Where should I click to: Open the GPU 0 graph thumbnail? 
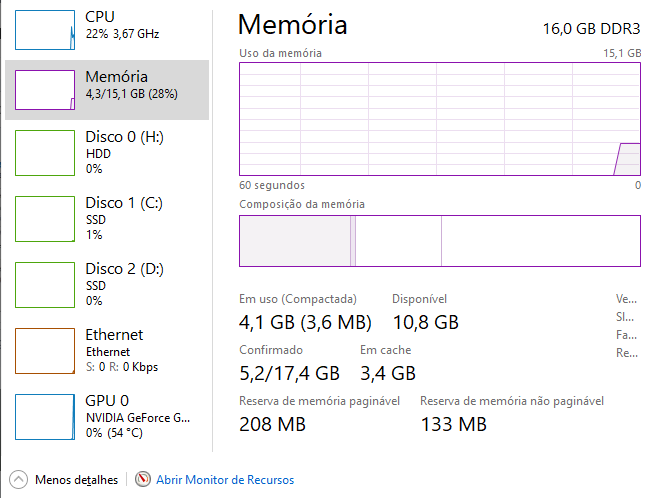coord(45,417)
